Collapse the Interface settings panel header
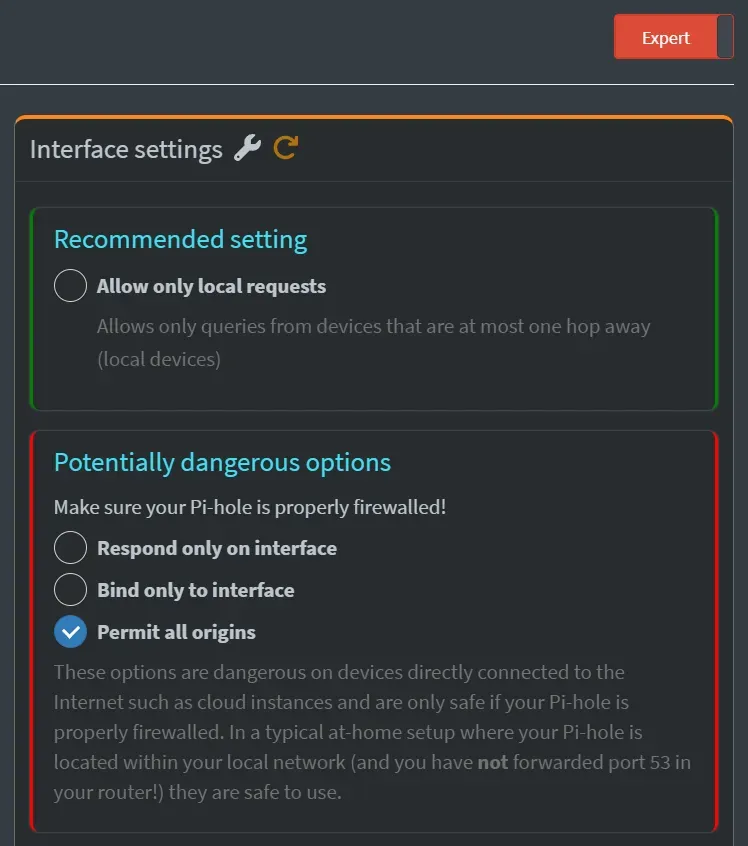Image resolution: width=748 pixels, height=846 pixels. coord(126,148)
